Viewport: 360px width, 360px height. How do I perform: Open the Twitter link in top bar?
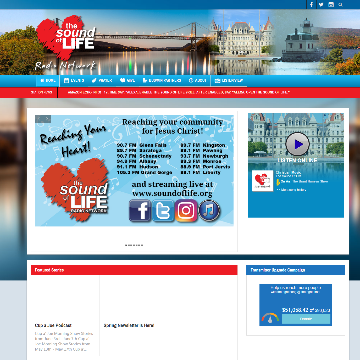coord(321,5)
